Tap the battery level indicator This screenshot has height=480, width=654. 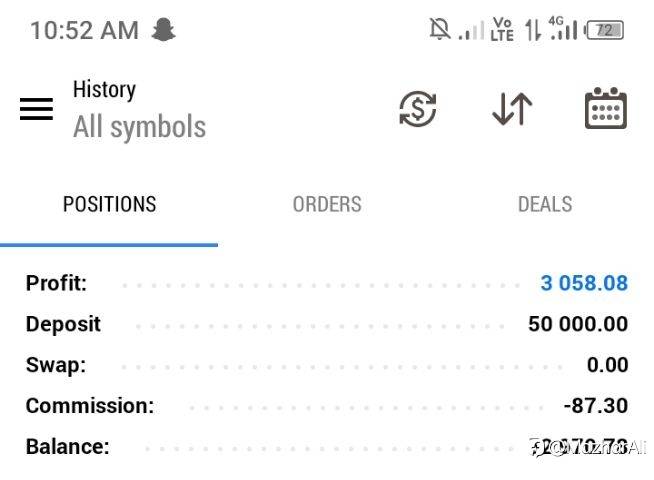(604, 30)
